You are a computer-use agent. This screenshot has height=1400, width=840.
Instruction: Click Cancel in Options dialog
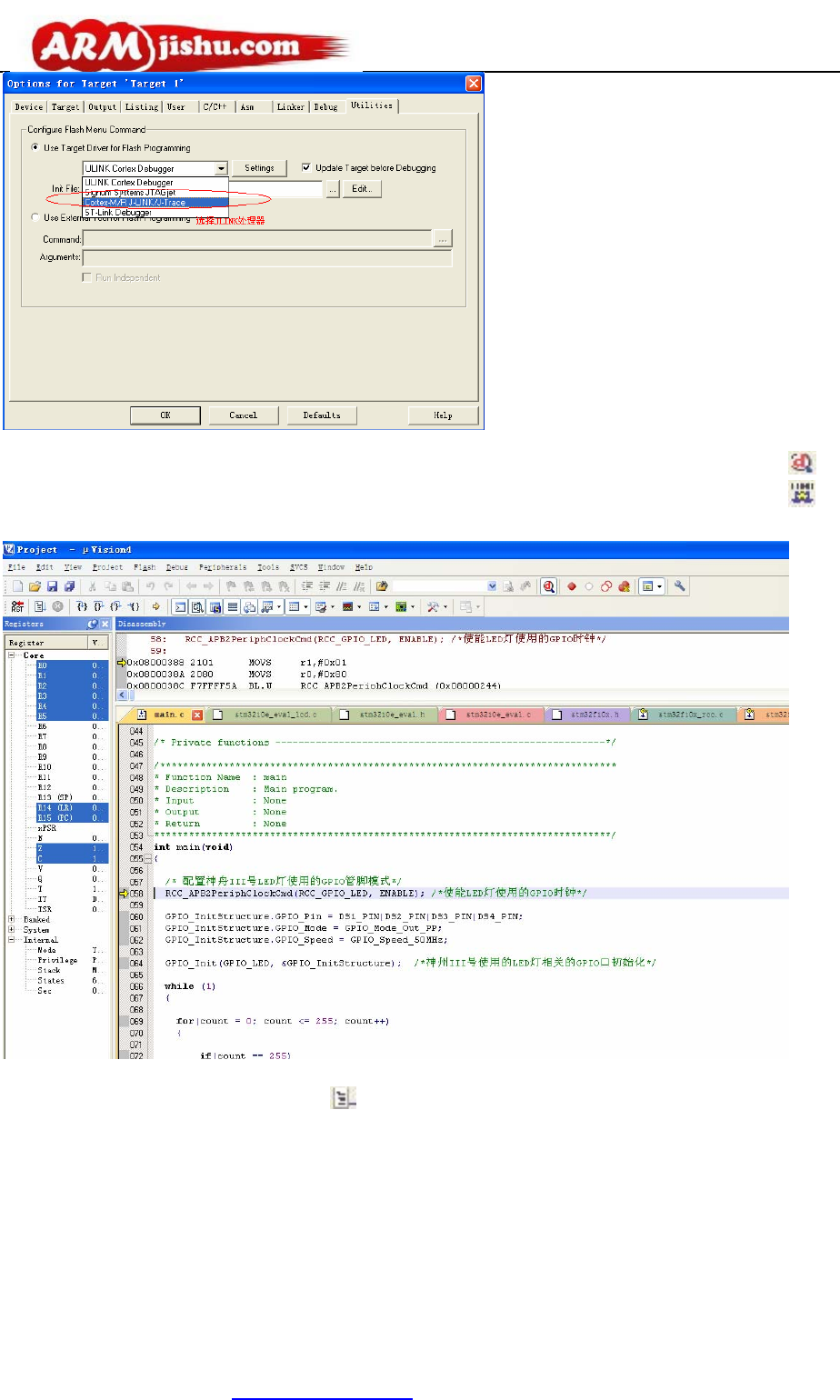tap(243, 415)
